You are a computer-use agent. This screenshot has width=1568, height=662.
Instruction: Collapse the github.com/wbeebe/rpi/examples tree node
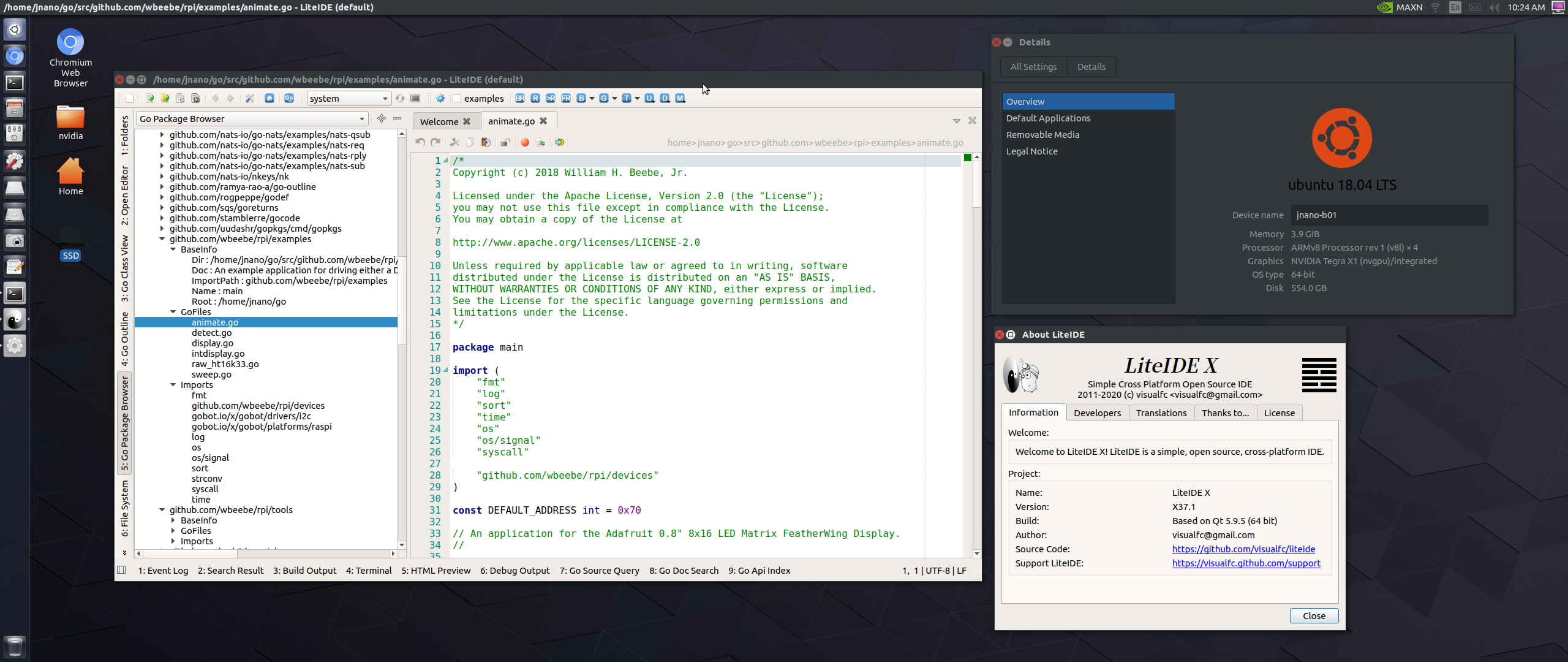(162, 239)
